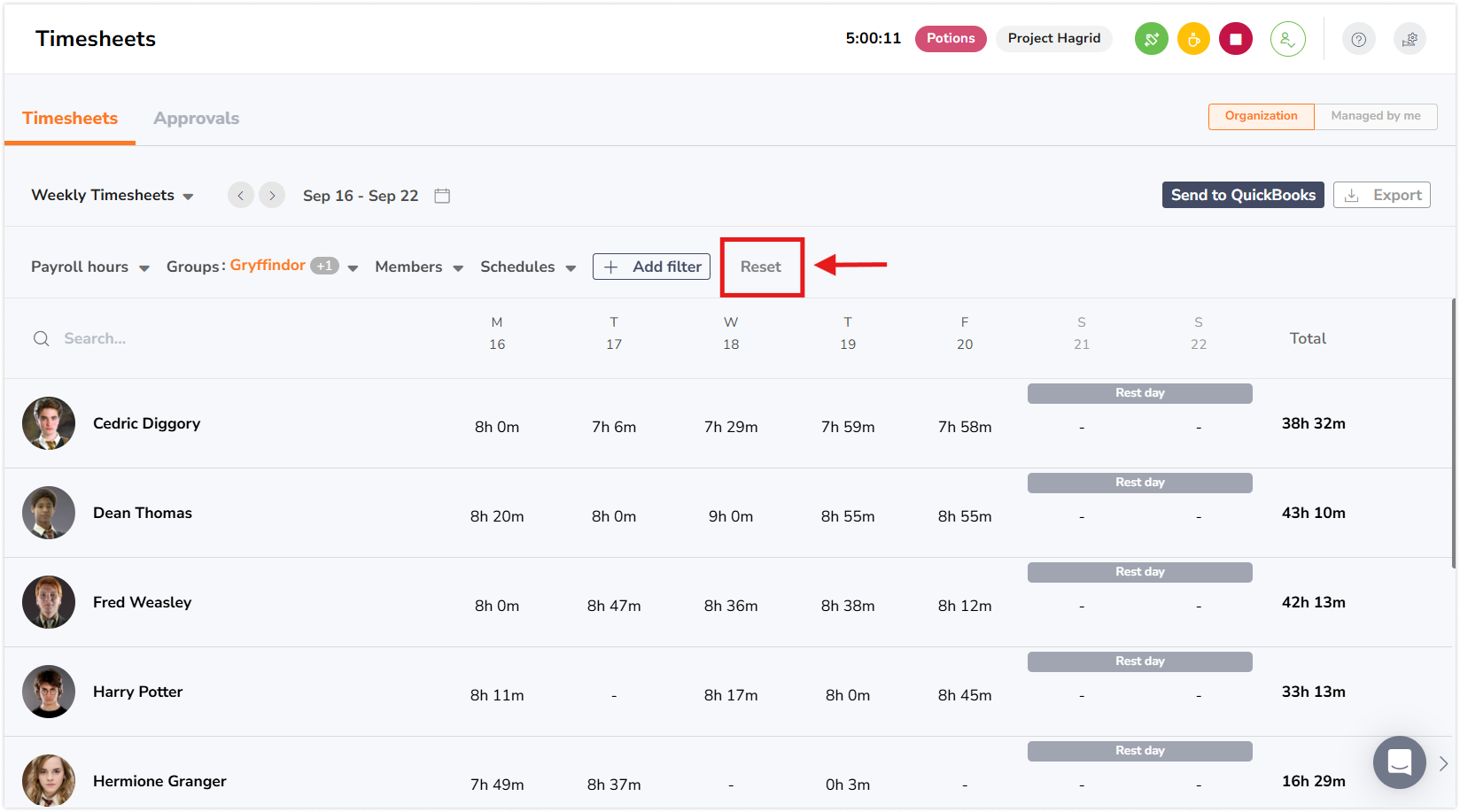Click Fred Weasley's 42h 13m total
This screenshot has width=1460, height=812.
pyautogui.click(x=1314, y=602)
